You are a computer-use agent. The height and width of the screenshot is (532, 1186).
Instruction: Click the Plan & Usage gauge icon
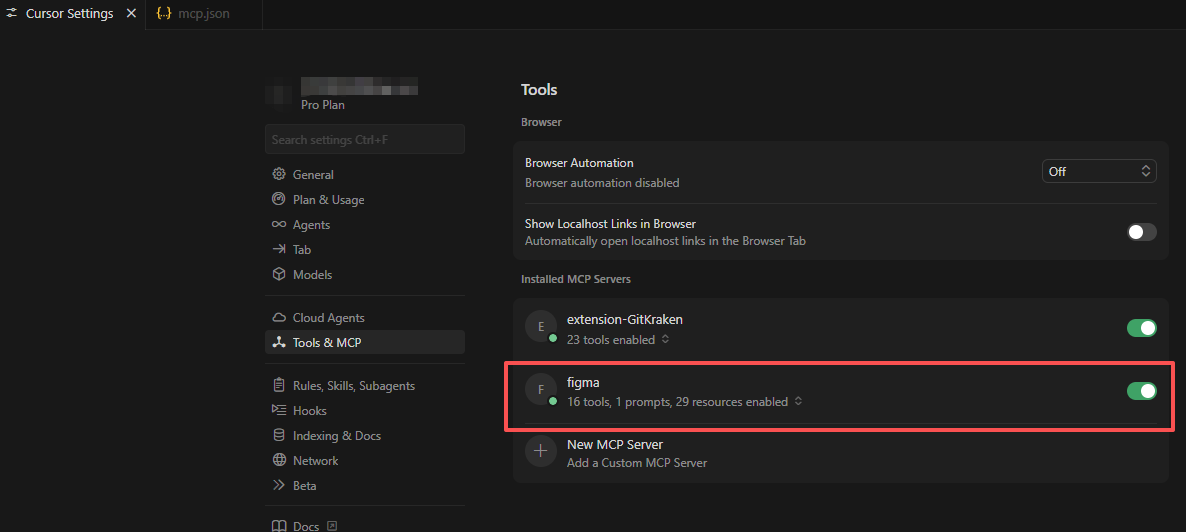278,199
